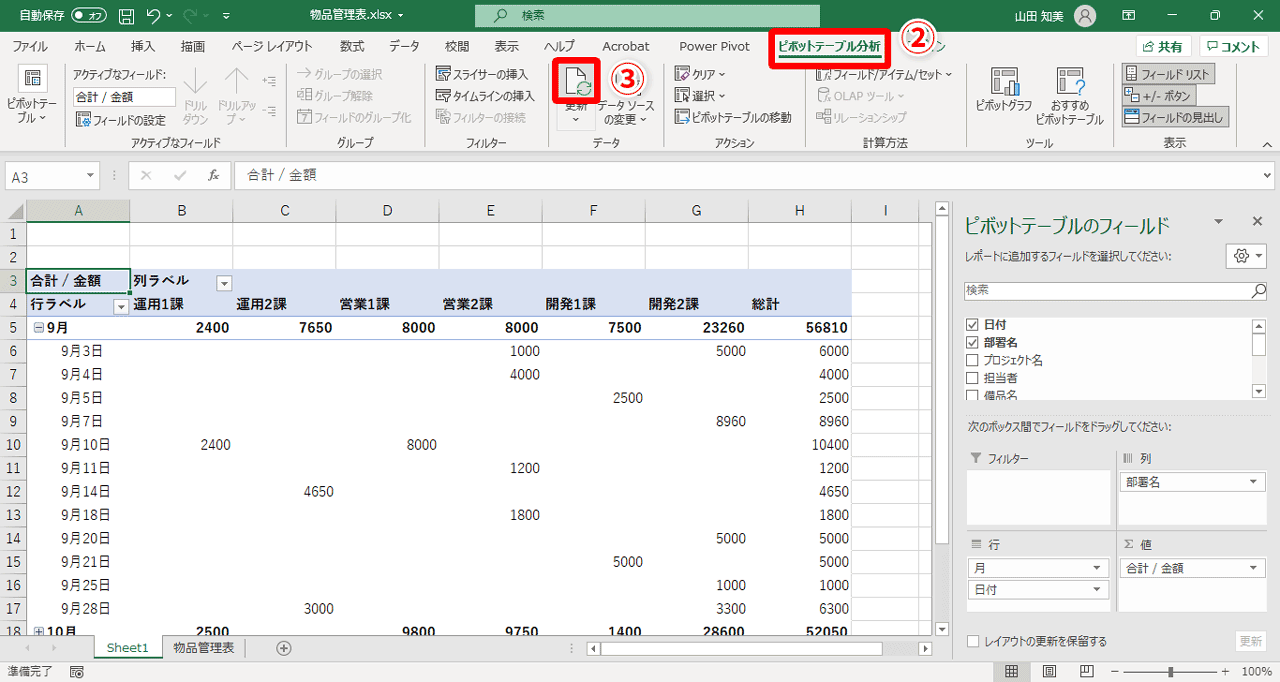Insert a Timeline (タイムラインの挿入)
Viewport: 1280px width, 682px height.
485,96
